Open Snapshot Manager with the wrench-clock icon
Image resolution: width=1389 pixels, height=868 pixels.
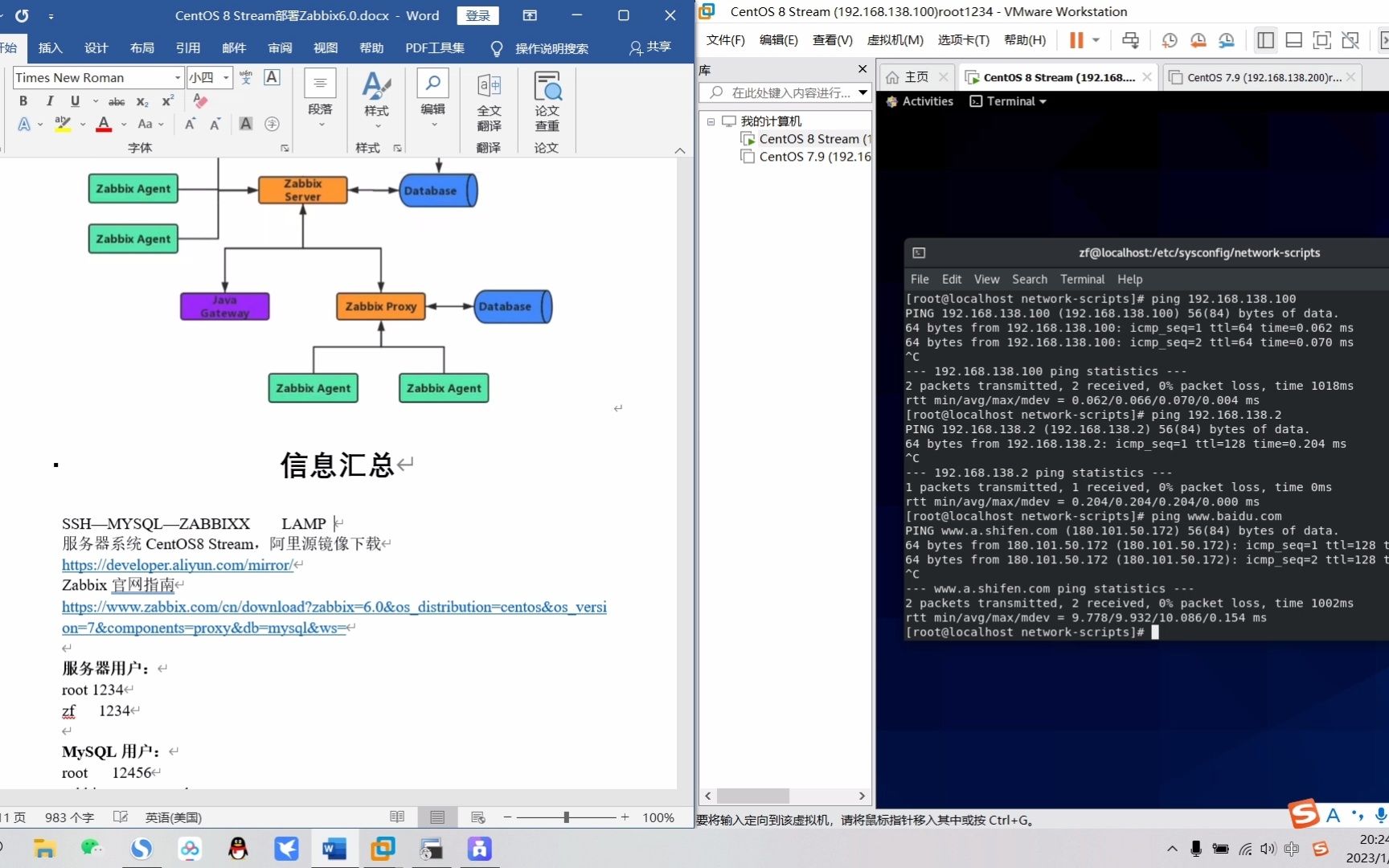pyautogui.click(x=1226, y=40)
